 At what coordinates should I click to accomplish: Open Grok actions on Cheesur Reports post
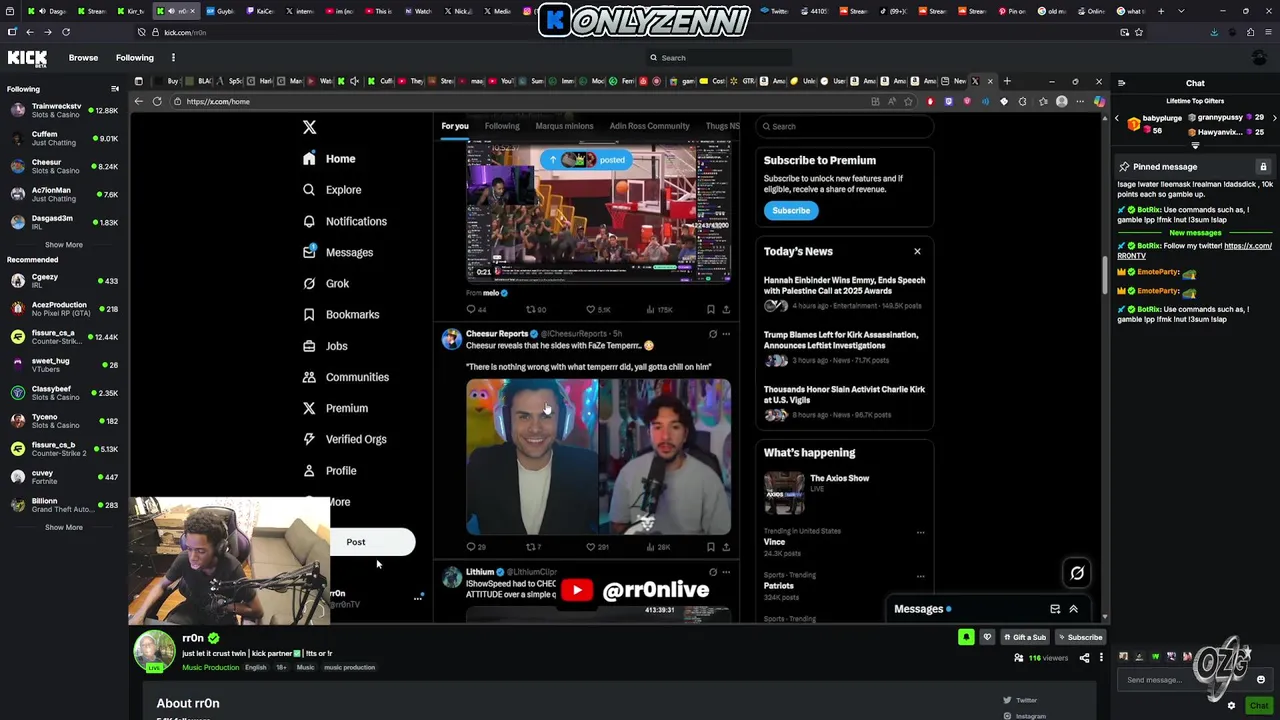pyautogui.click(x=713, y=334)
